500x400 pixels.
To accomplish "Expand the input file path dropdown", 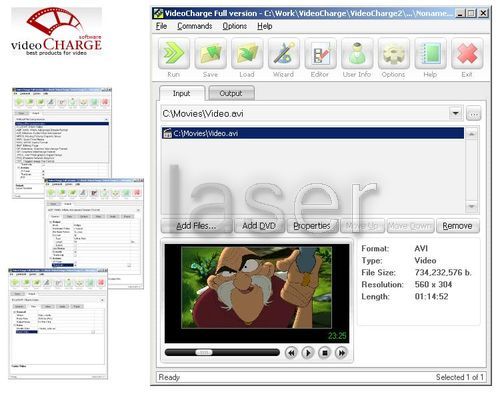I will pyautogui.click(x=455, y=113).
